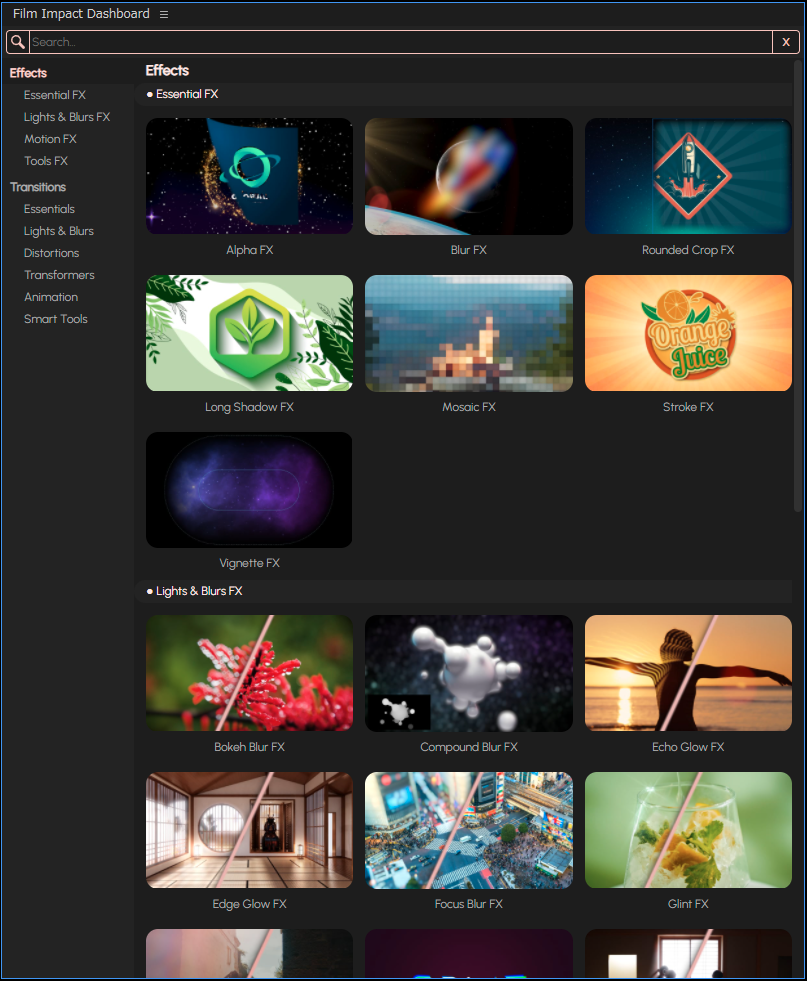807x981 pixels.
Task: Click the Blur FX label text
Action: (x=469, y=250)
